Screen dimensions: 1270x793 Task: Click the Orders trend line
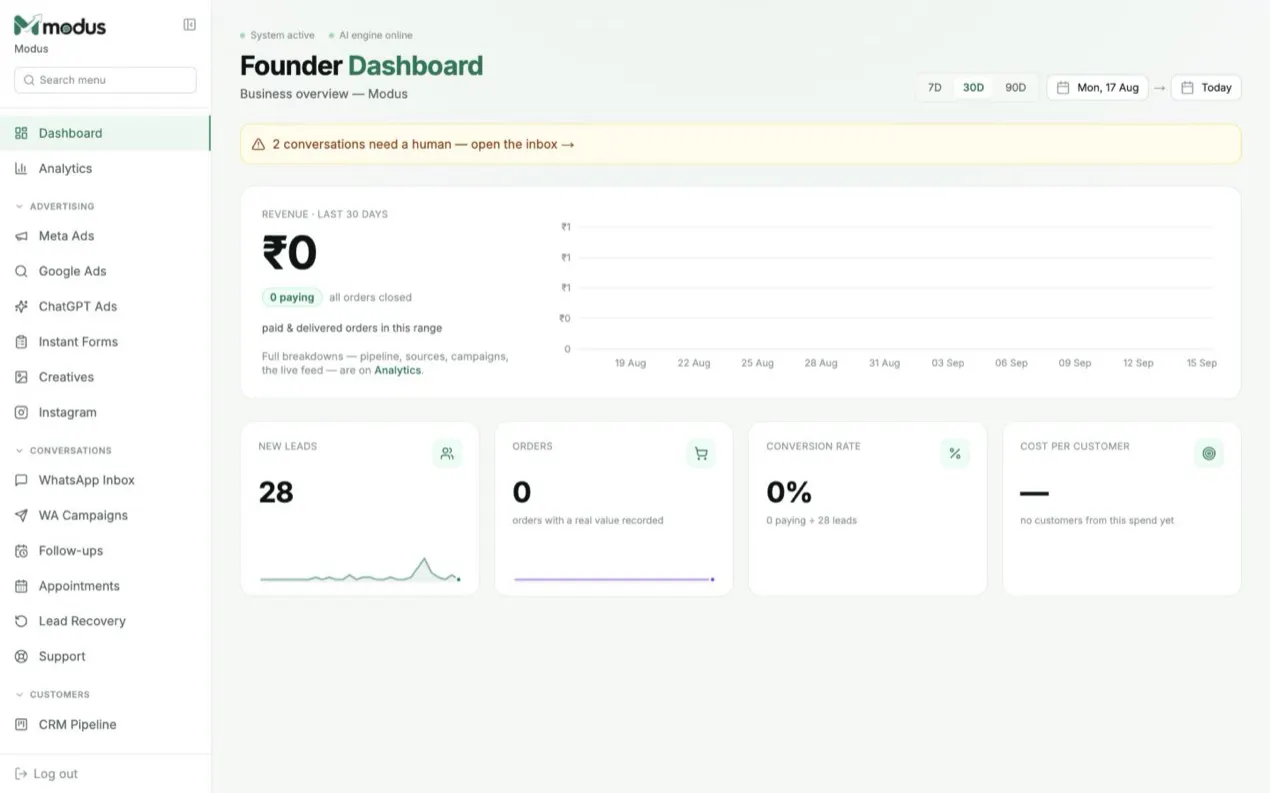(614, 579)
